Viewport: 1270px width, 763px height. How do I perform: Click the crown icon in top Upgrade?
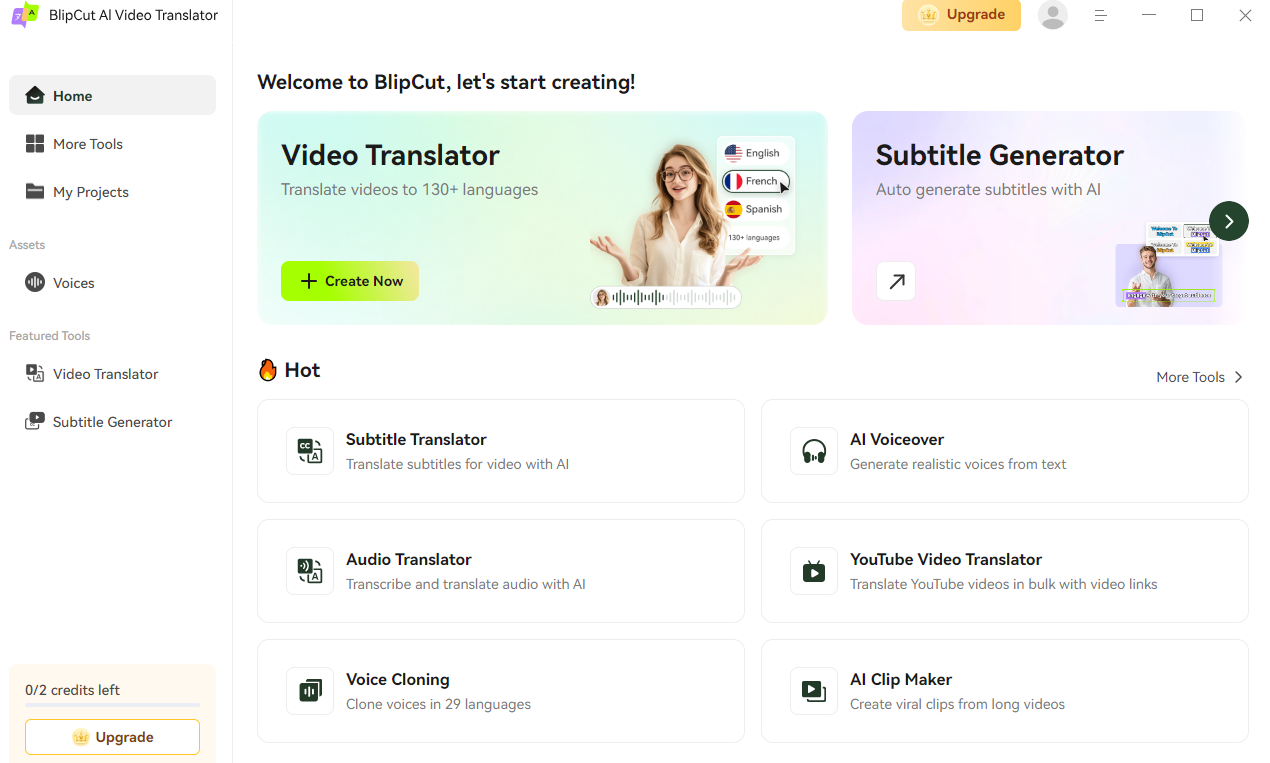coord(928,15)
